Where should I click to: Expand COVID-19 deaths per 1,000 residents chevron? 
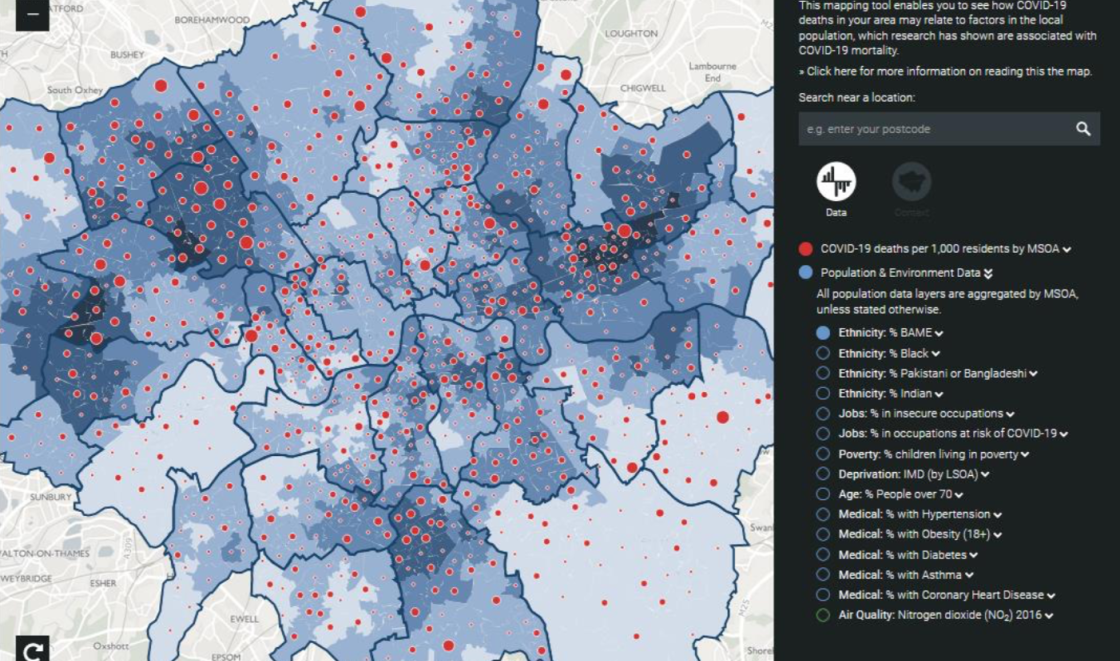(x=1068, y=250)
